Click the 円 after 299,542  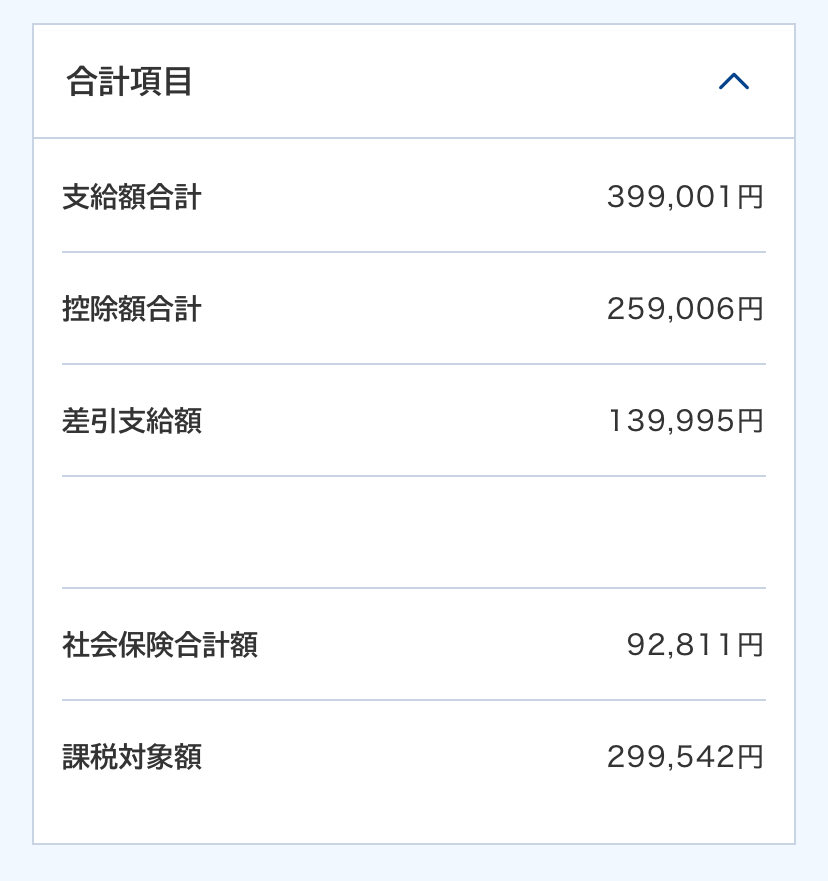[x=750, y=756]
